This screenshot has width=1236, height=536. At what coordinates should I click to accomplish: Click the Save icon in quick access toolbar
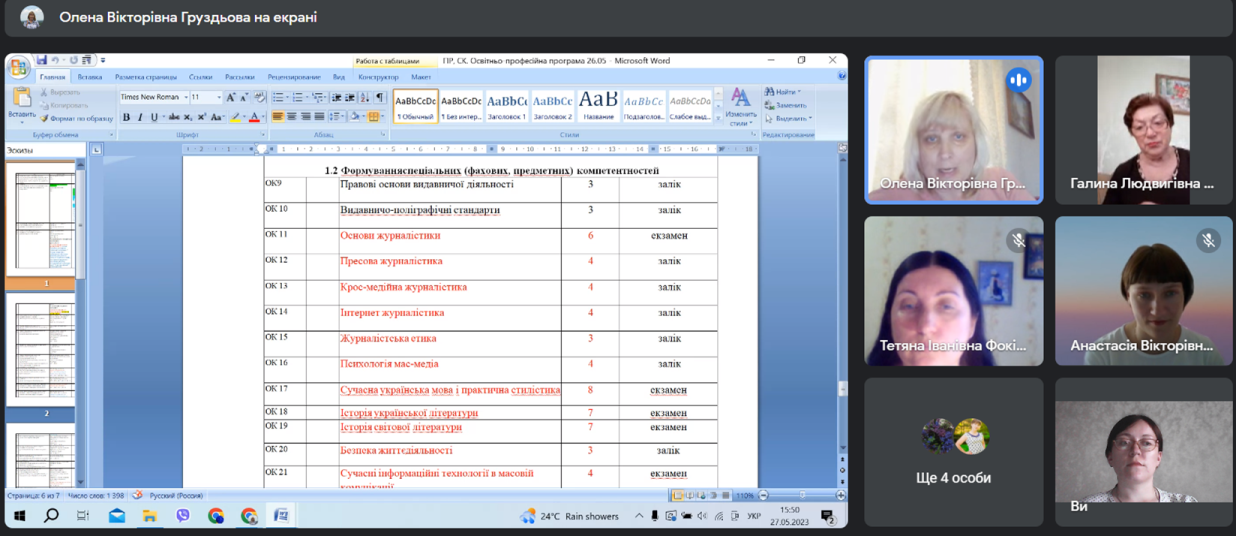pos(42,61)
